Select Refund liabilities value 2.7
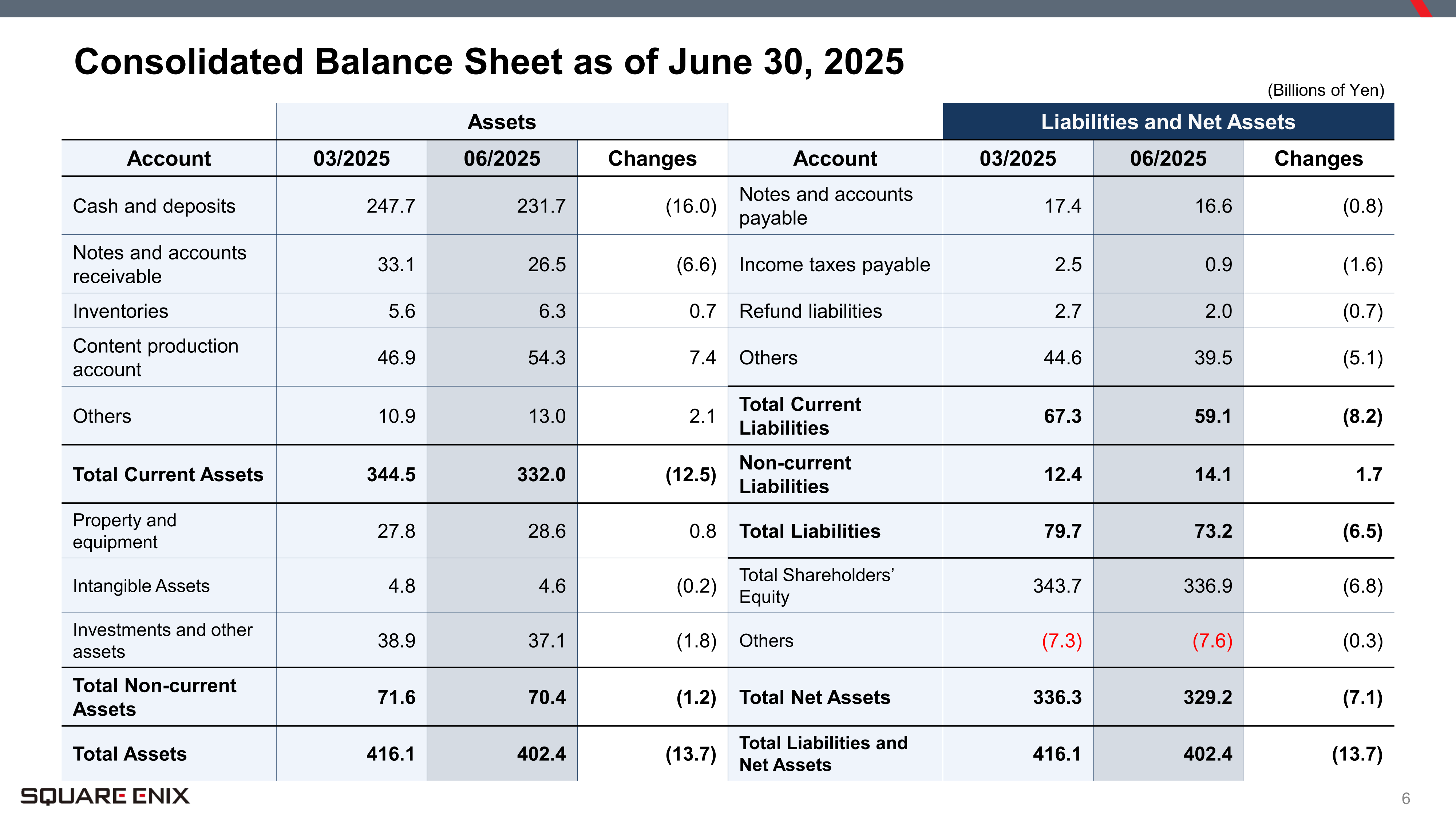This screenshot has width=1456, height=819. tap(1068, 311)
